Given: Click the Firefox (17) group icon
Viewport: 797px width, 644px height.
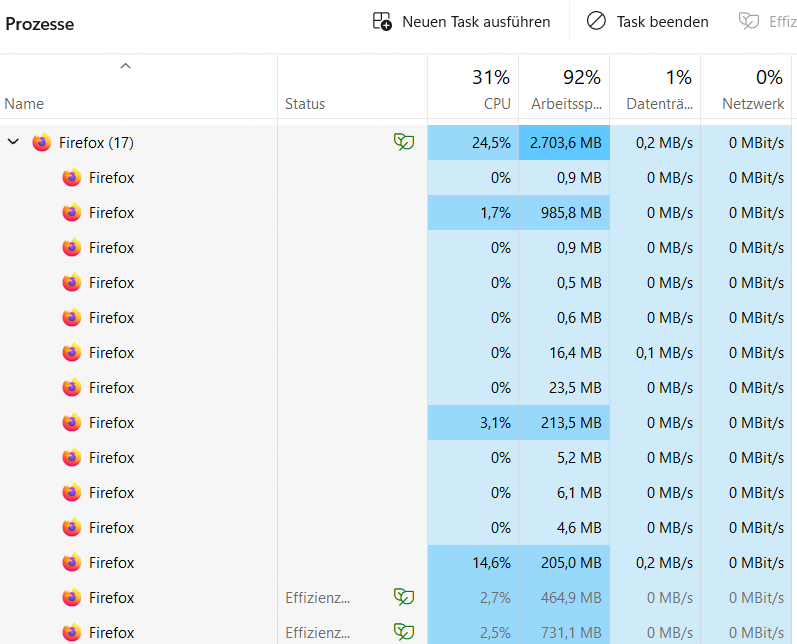Looking at the screenshot, I should coord(42,142).
